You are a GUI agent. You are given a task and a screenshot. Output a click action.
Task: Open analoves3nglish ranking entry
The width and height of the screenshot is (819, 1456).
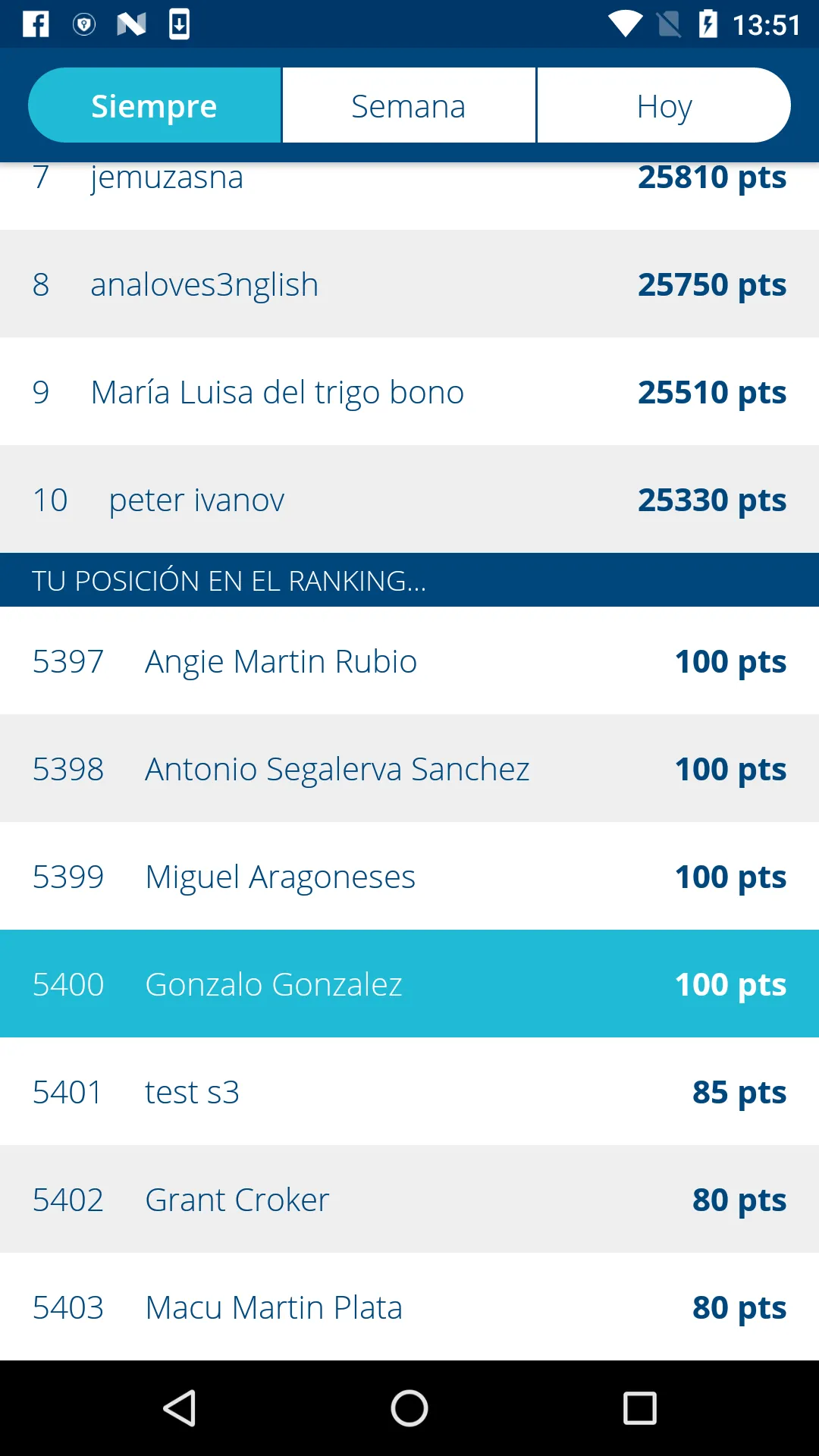[x=409, y=284]
